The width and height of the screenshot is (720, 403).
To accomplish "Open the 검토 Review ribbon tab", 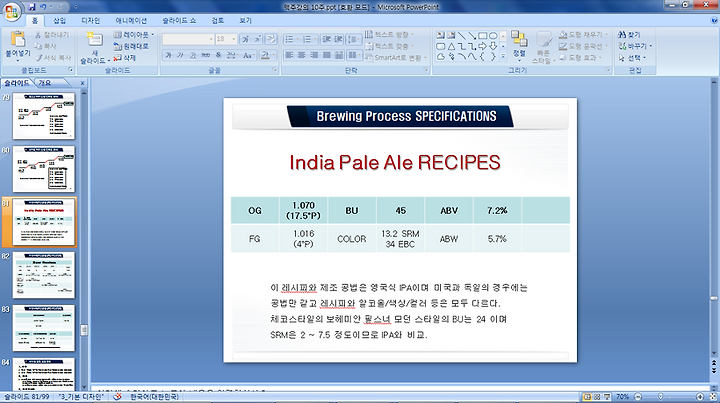I will [x=218, y=21].
